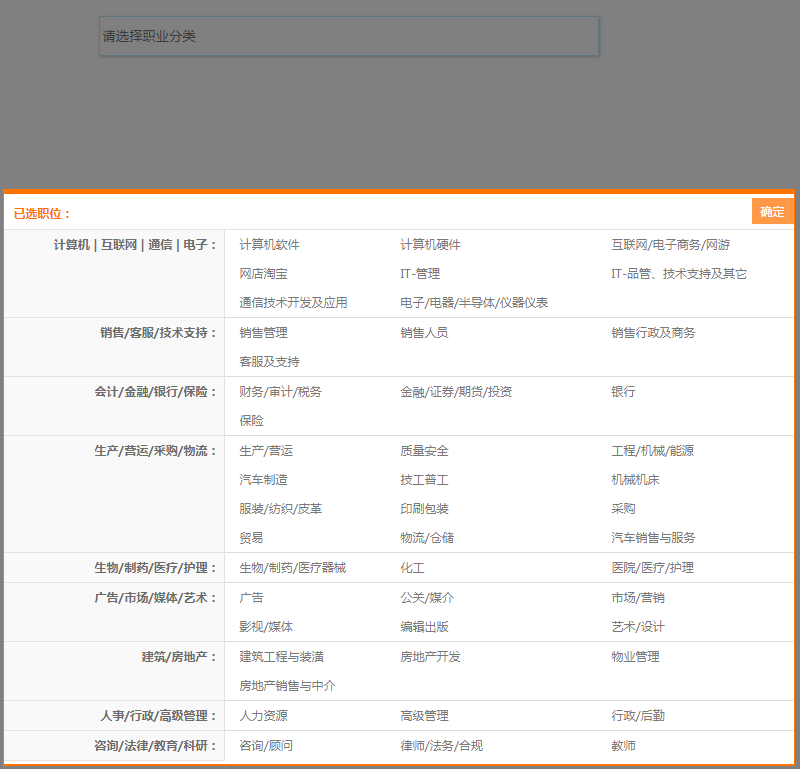Select IT-管理 option
800x769 pixels.
(x=420, y=274)
